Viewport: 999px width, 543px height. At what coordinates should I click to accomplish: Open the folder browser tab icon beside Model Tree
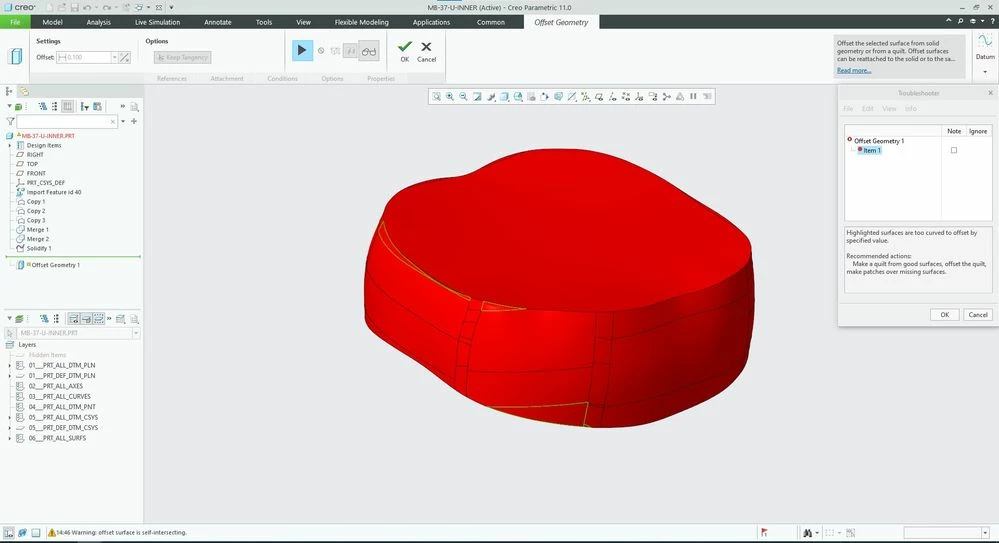24,91
